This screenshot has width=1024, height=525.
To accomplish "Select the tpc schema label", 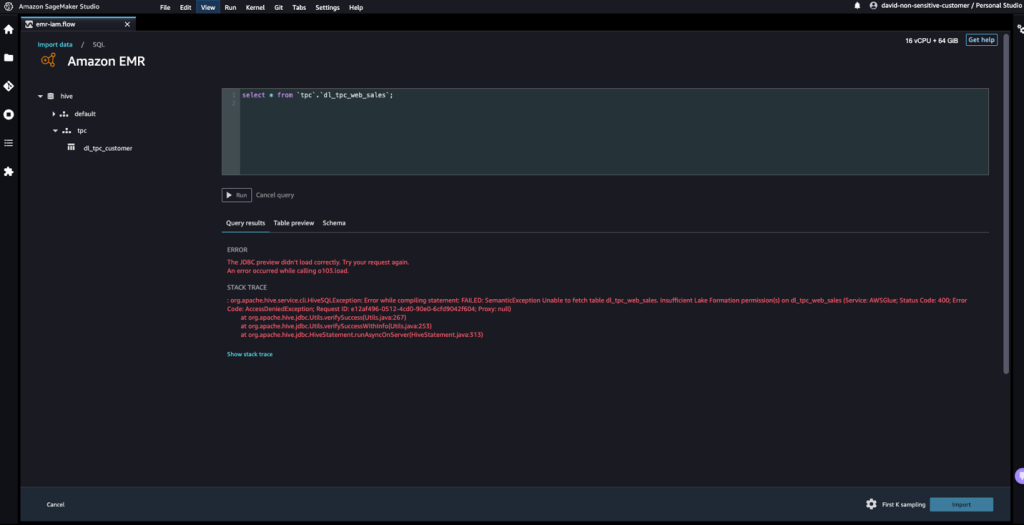I will (x=82, y=131).
